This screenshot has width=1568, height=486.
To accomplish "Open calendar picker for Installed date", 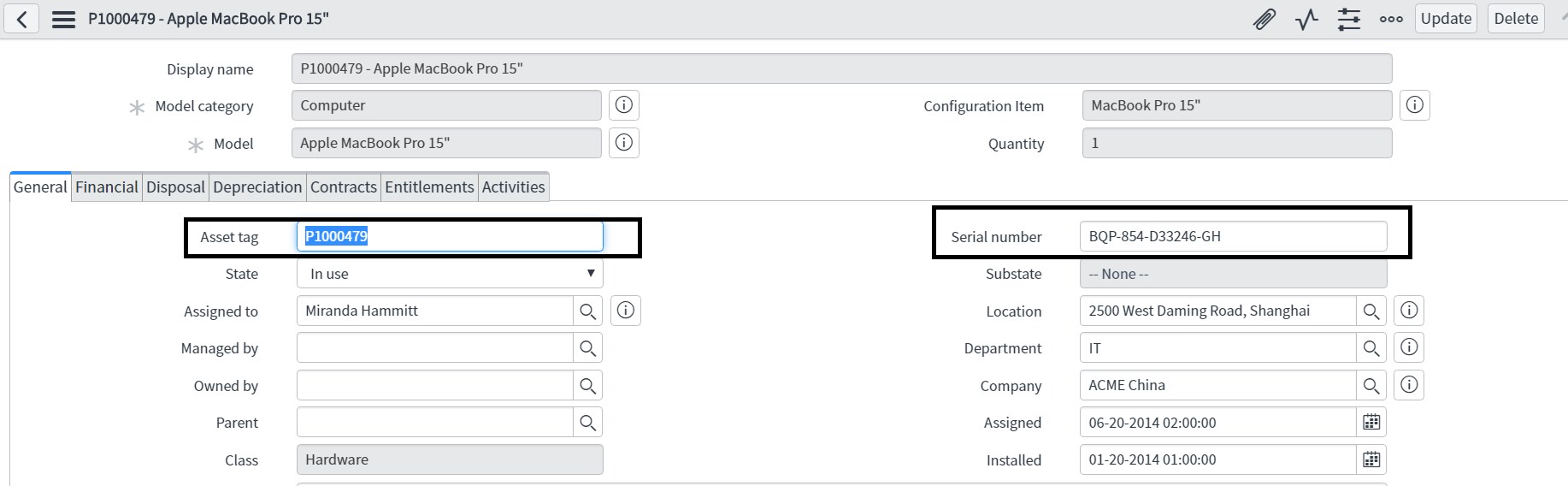I will coord(1371,460).
